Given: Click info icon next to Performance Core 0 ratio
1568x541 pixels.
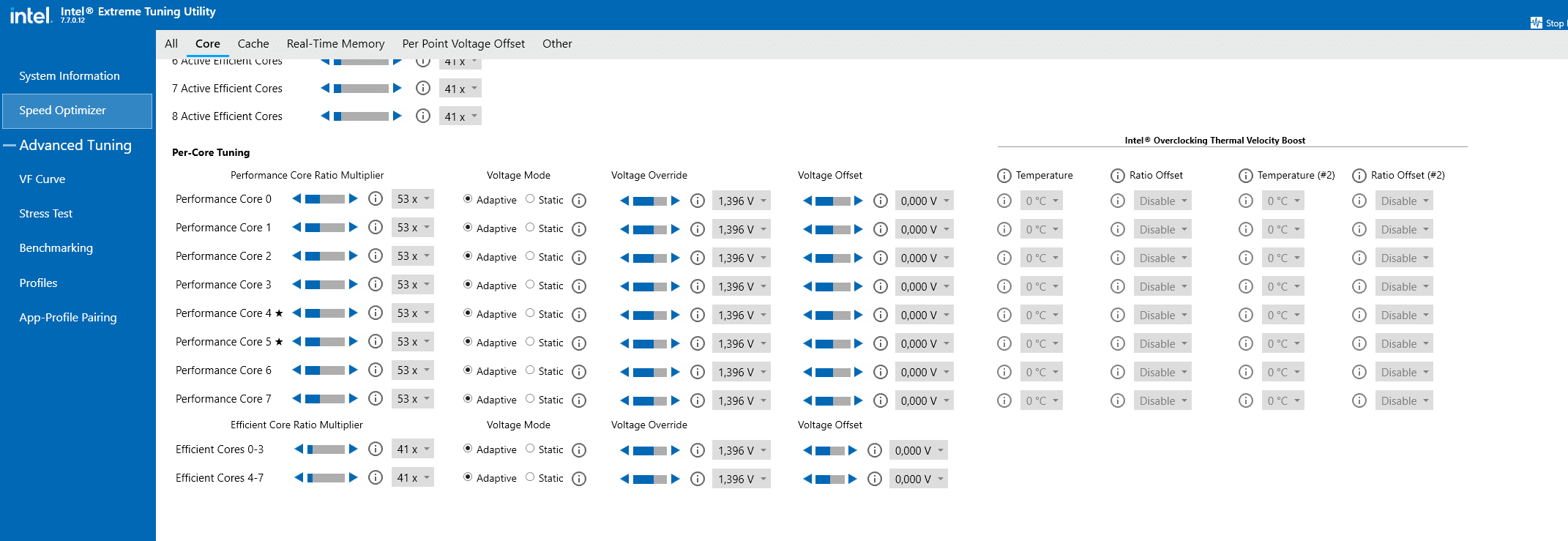Looking at the screenshot, I should (x=376, y=198).
